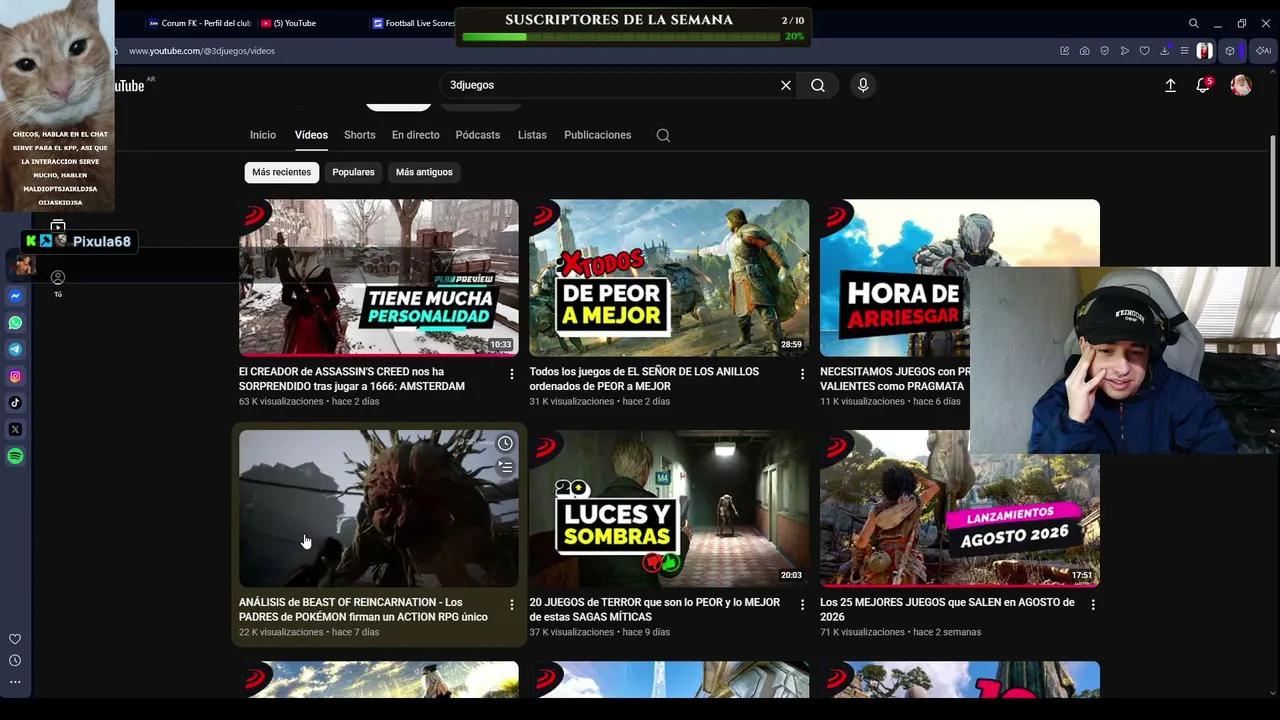Open TikTok in the browser sidebar
The width and height of the screenshot is (1280, 720).
click(x=15, y=403)
